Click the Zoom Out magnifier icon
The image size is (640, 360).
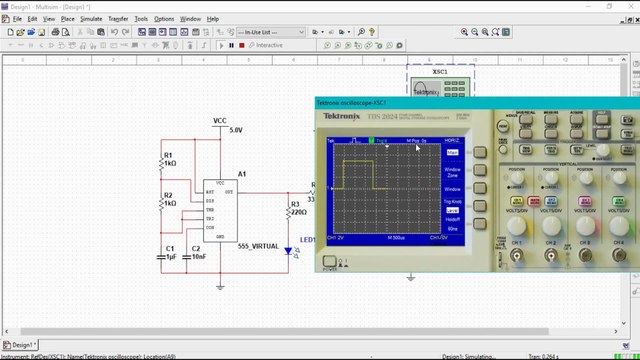[475, 32]
